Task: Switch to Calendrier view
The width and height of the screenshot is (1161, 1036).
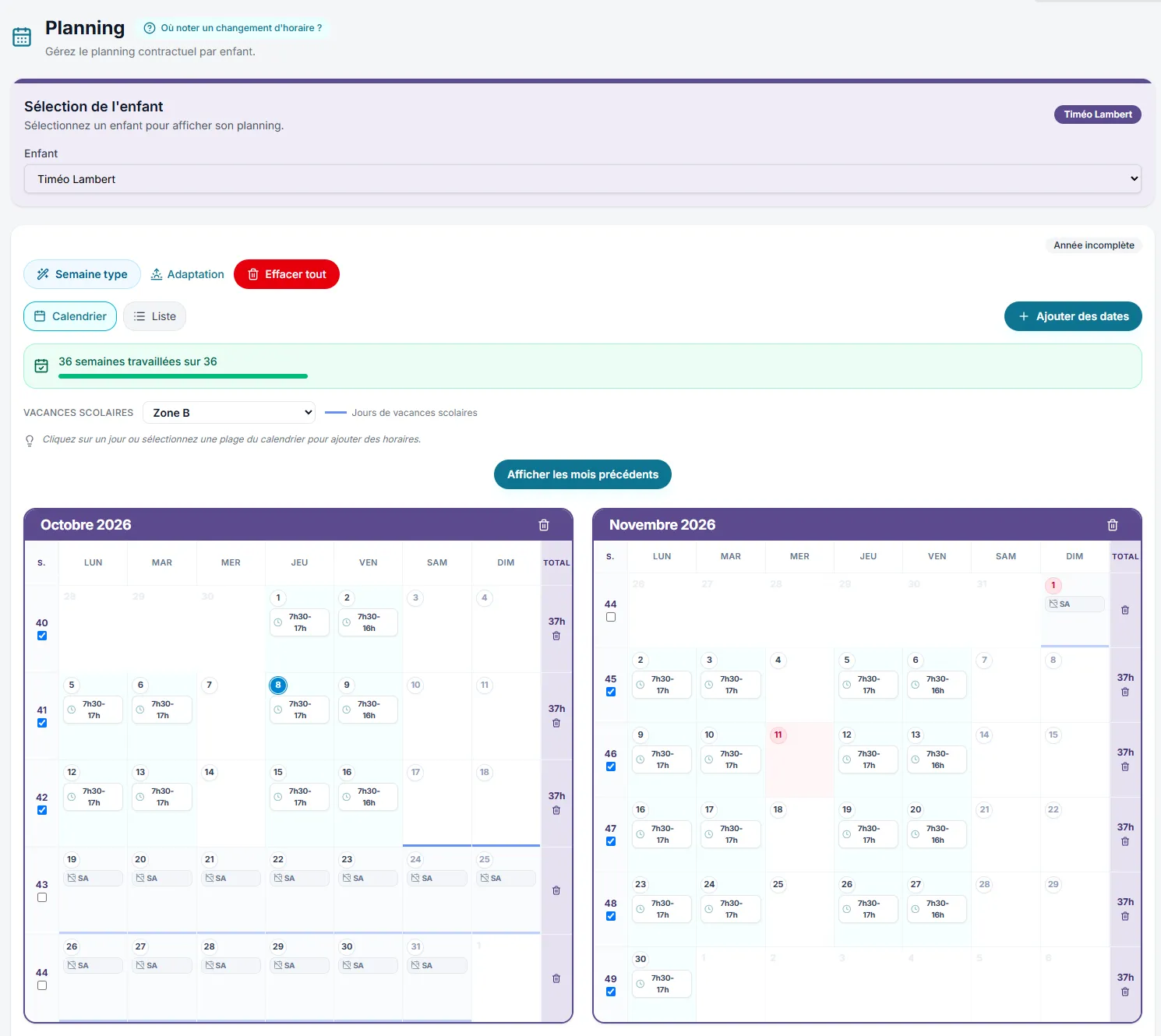Action: click(x=70, y=316)
